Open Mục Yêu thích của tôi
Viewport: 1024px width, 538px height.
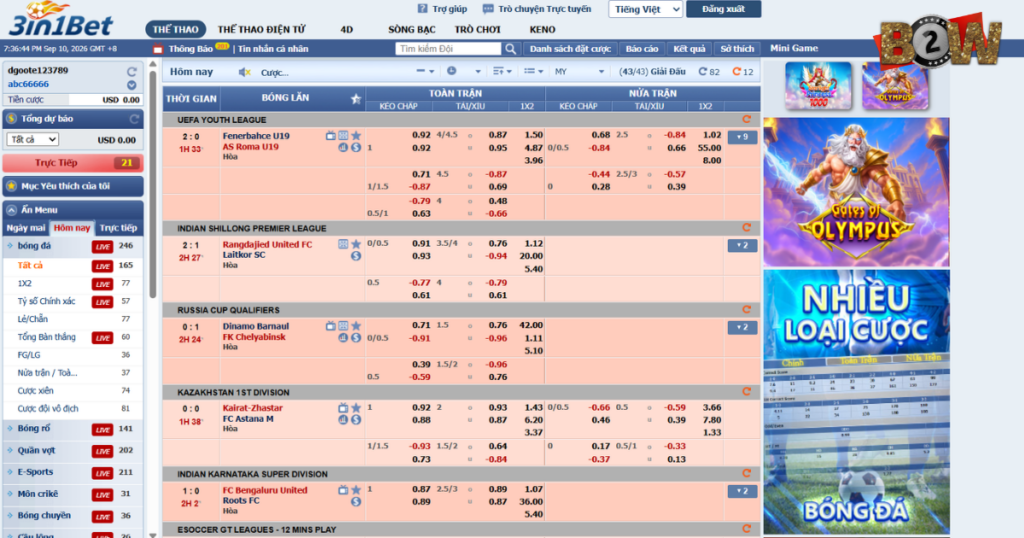pyautogui.click(x=72, y=186)
